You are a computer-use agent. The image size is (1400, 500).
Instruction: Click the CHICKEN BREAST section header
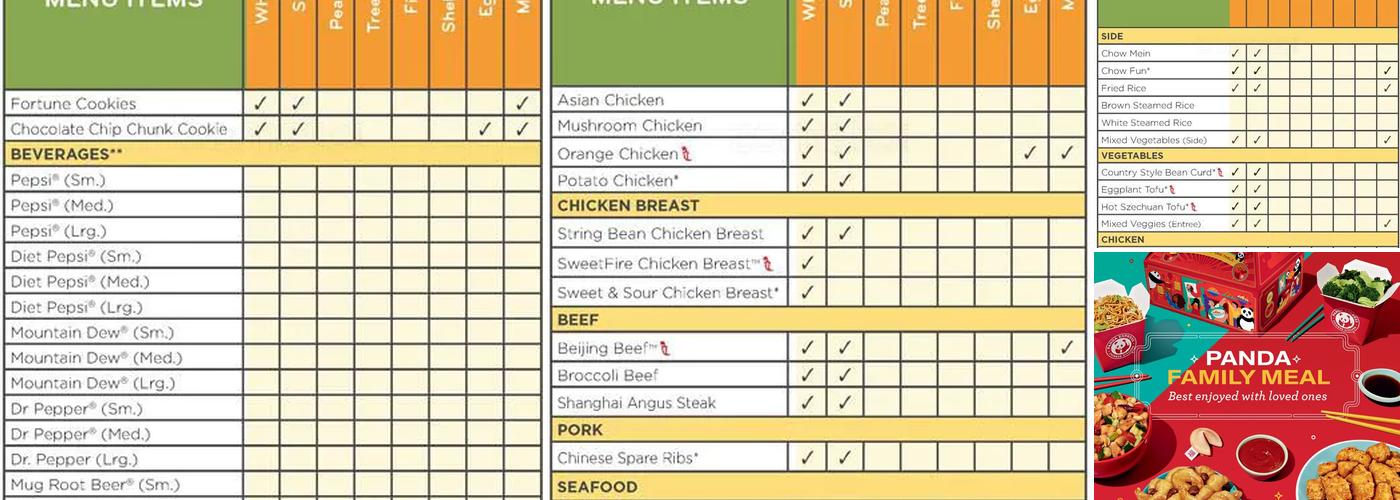628,206
